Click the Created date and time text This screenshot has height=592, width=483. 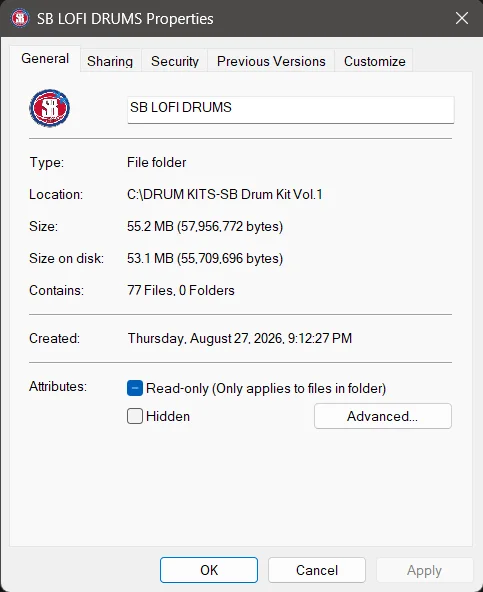coord(240,338)
